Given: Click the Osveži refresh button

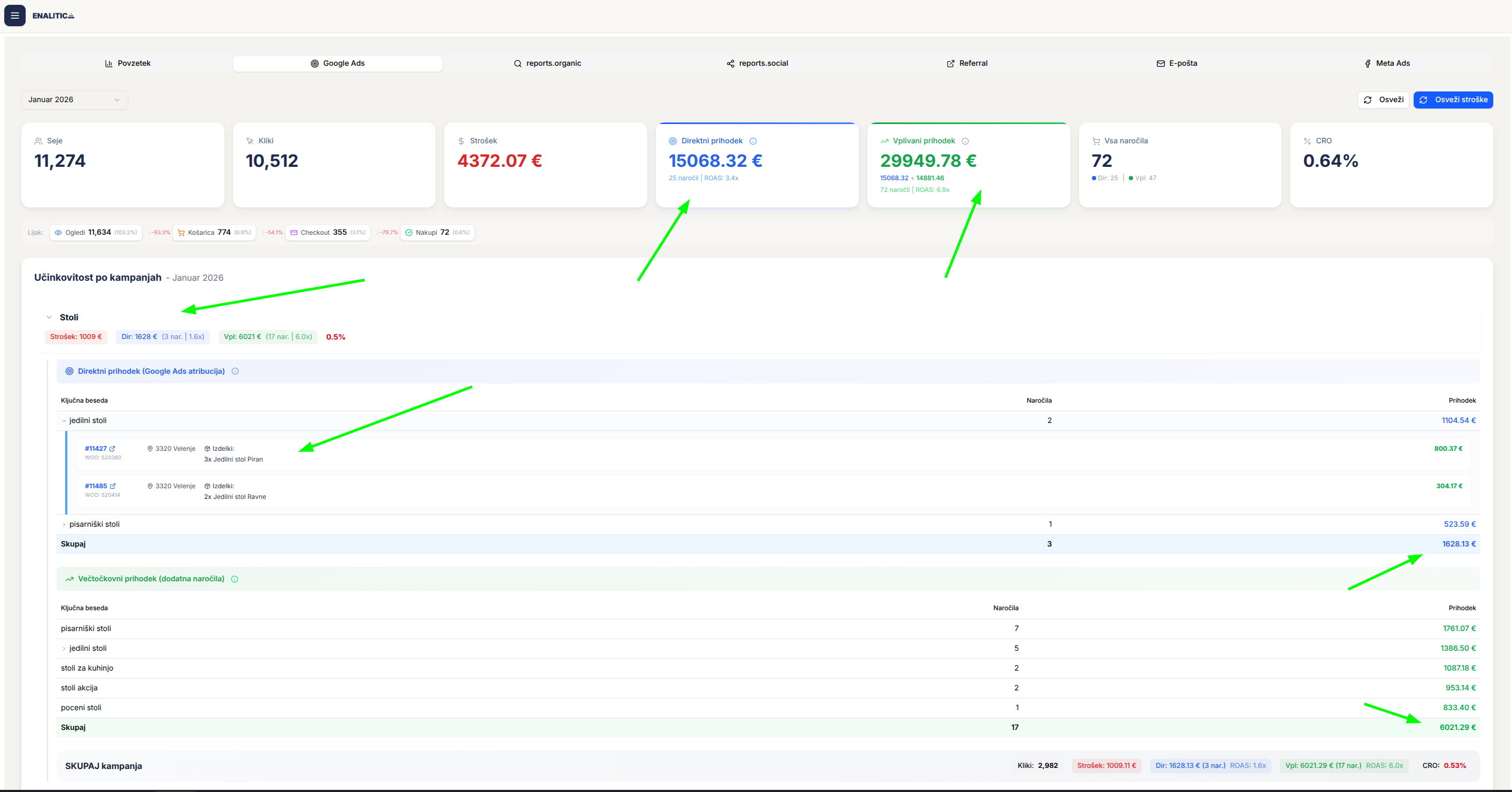Looking at the screenshot, I should click(x=1383, y=100).
